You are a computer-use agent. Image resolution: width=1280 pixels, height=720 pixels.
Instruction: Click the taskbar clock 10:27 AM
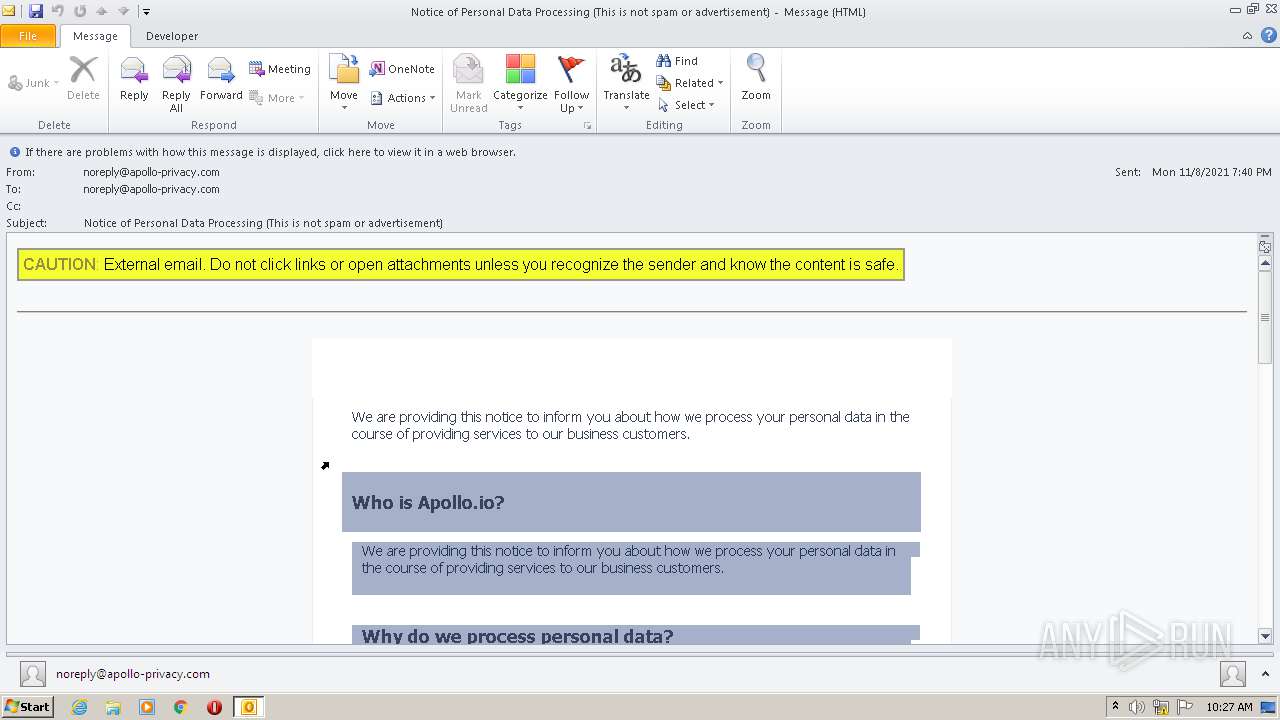click(1229, 707)
